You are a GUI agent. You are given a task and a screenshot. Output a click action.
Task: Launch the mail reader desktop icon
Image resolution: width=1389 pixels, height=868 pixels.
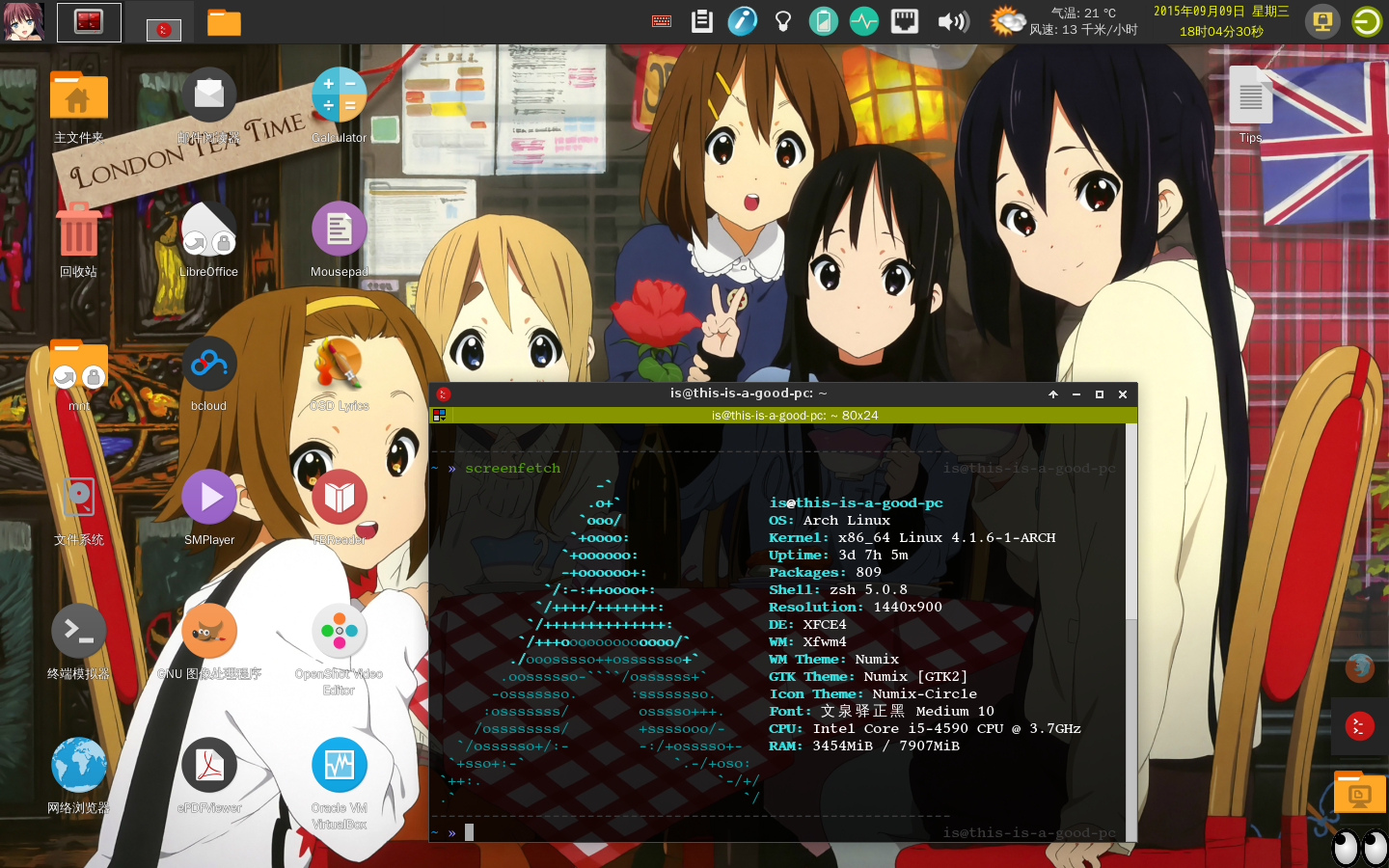(209, 95)
